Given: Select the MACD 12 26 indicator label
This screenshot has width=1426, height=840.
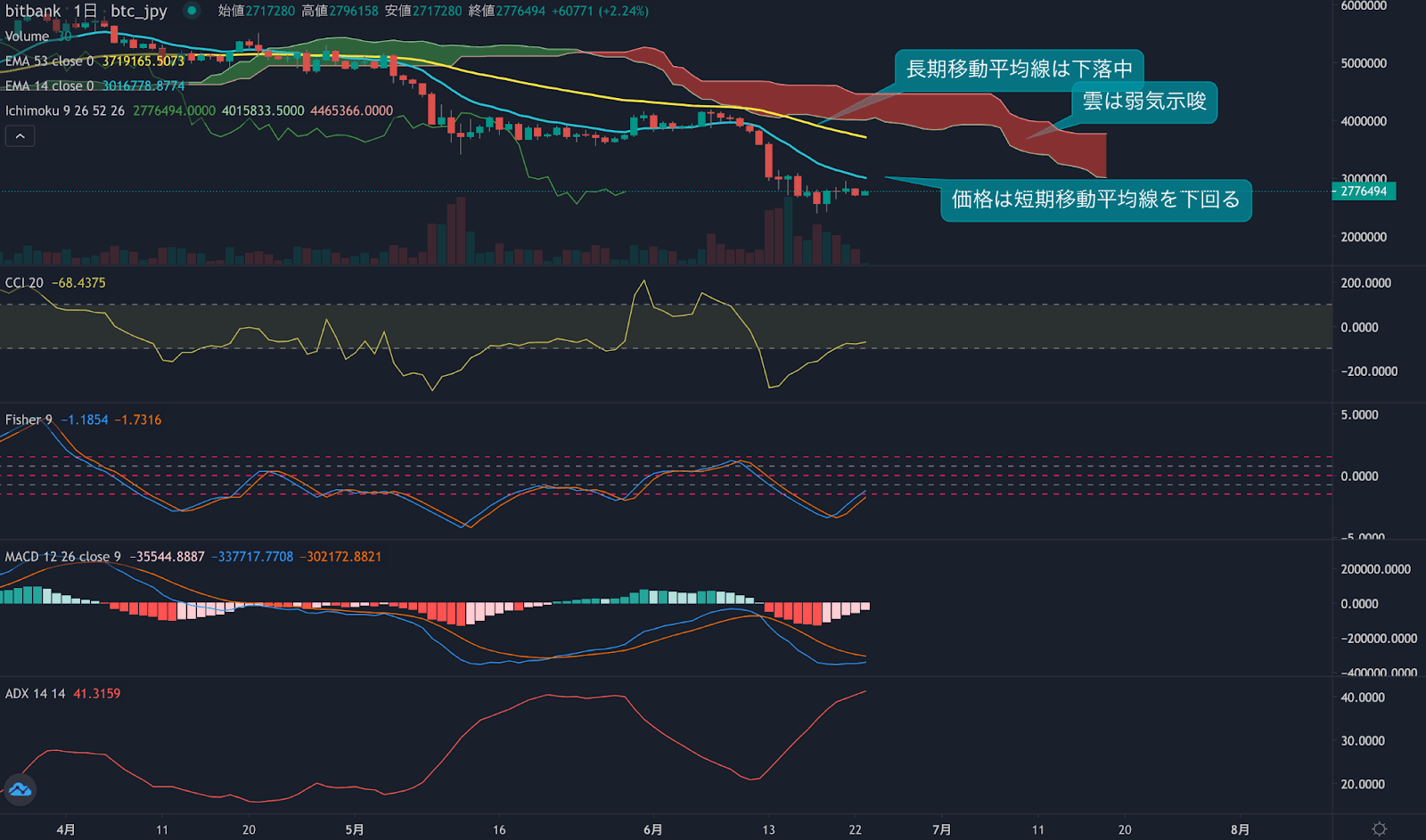Looking at the screenshot, I should [62, 557].
